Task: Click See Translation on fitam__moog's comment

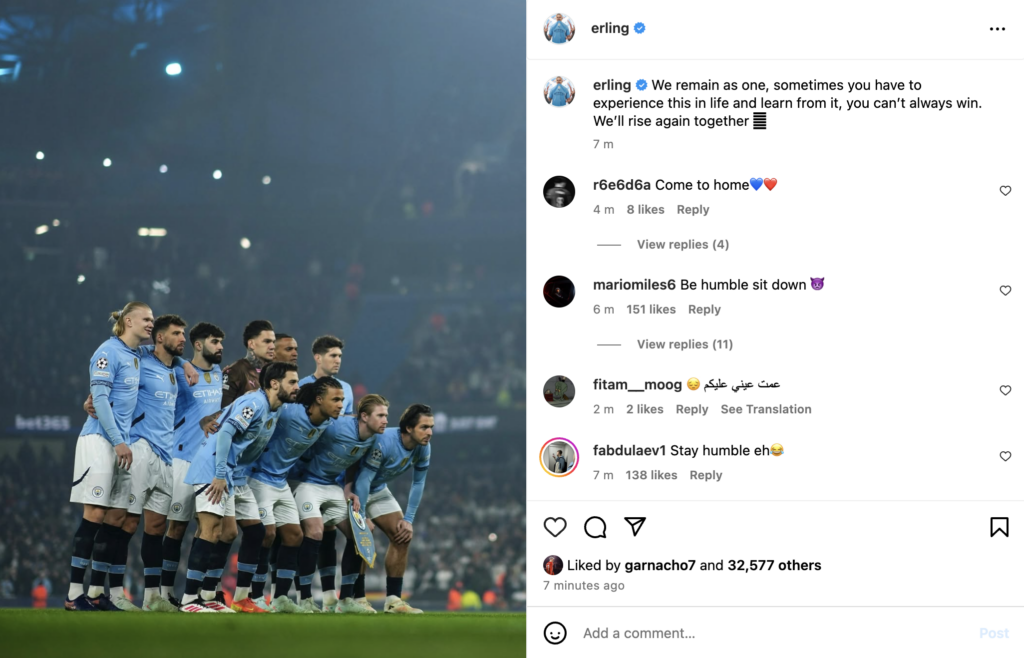Action: [x=765, y=409]
